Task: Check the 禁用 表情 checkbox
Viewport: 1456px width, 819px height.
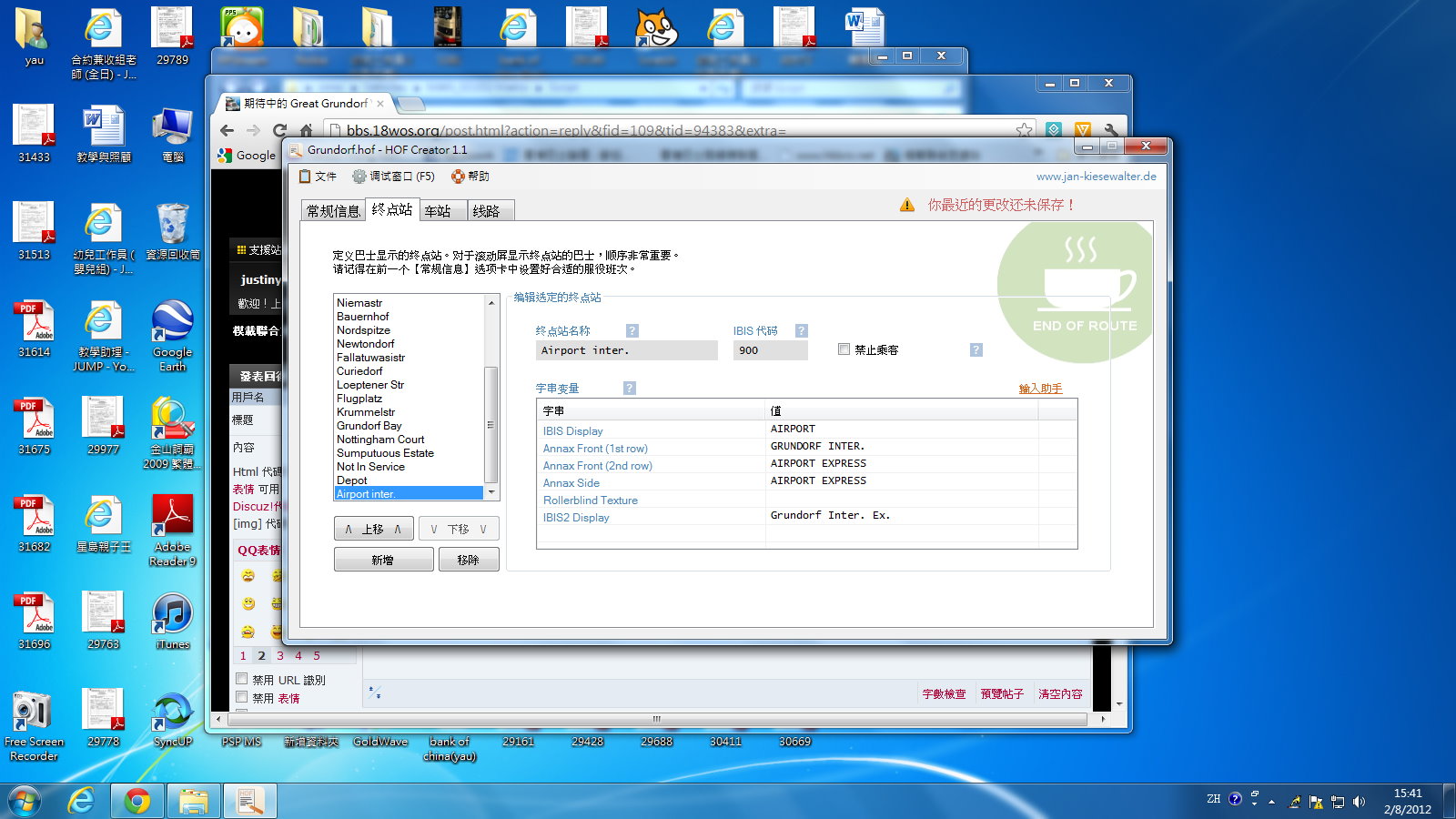Action: (242, 697)
